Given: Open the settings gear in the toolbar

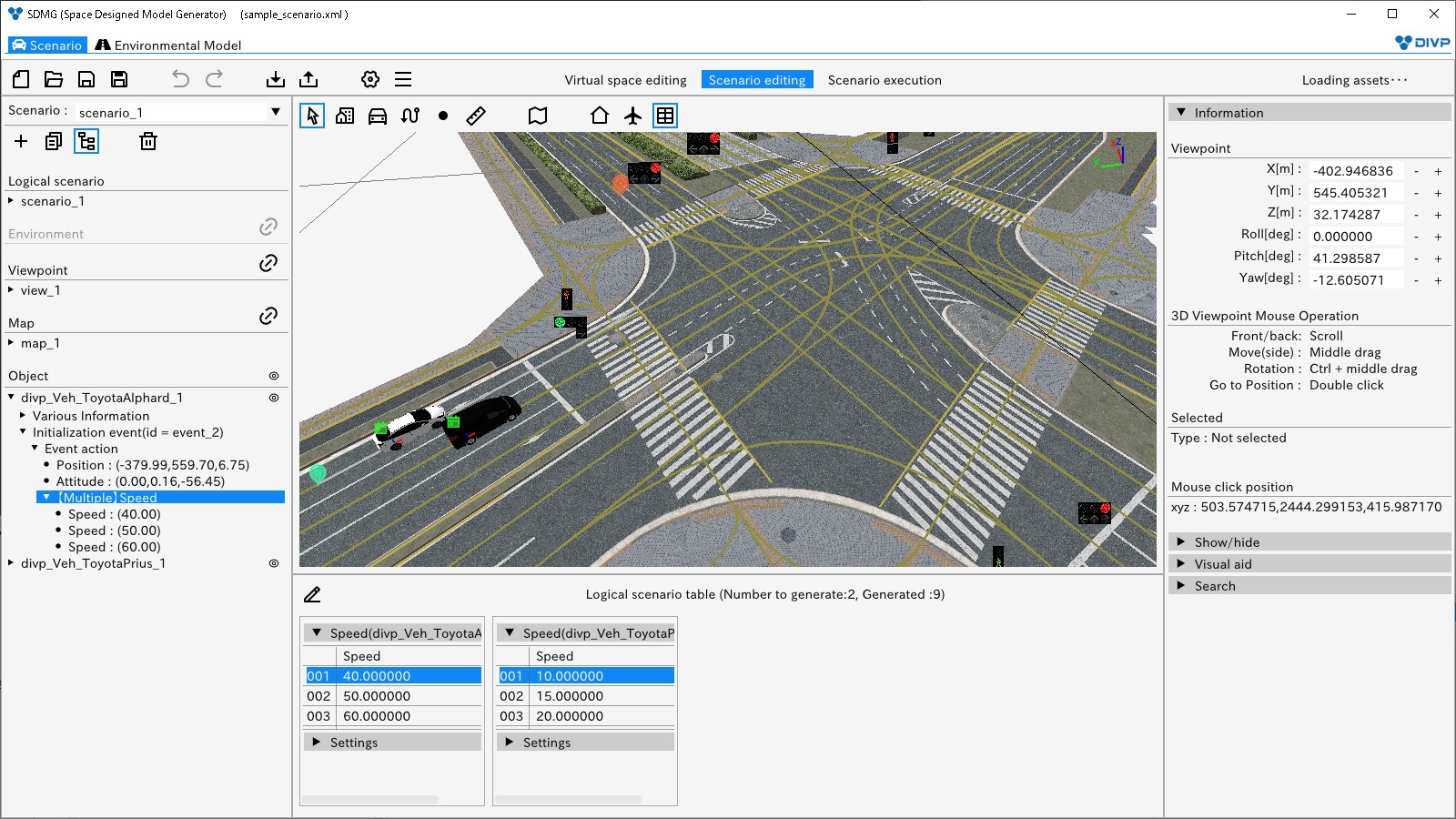Looking at the screenshot, I should pyautogui.click(x=370, y=79).
